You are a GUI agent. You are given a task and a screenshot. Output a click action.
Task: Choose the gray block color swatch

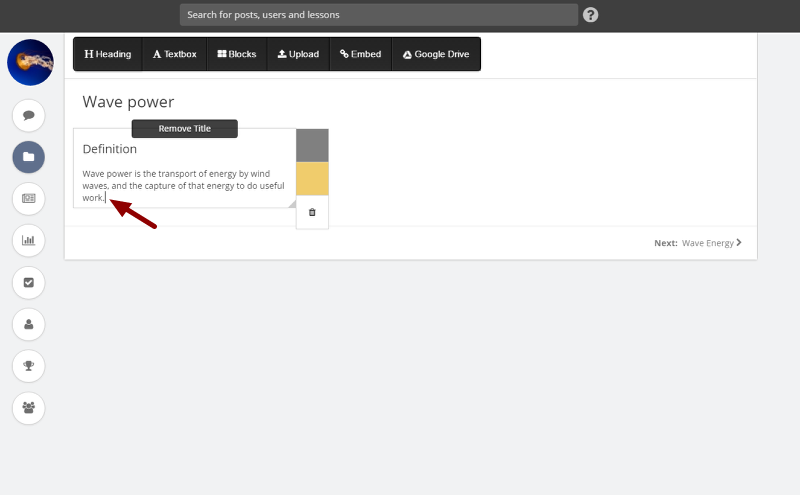point(312,145)
